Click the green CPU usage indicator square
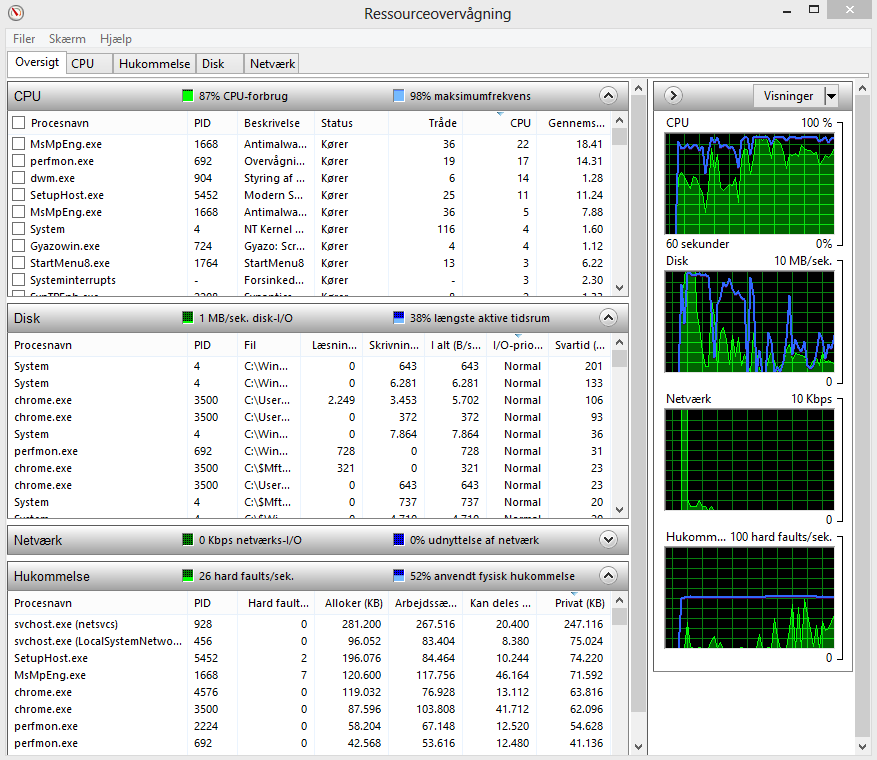This screenshot has height=760, width=877. [188, 96]
